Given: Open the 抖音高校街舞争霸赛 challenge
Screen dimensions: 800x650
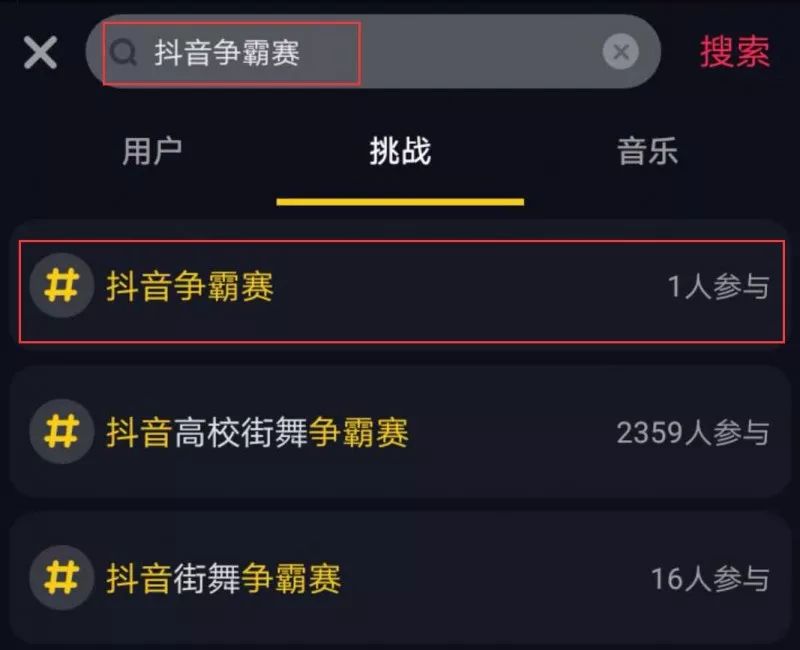Looking at the screenshot, I should pos(257,432).
